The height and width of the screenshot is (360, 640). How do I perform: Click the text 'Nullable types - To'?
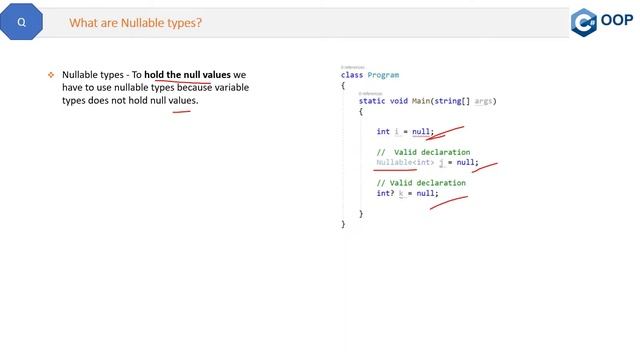click(x=102, y=75)
